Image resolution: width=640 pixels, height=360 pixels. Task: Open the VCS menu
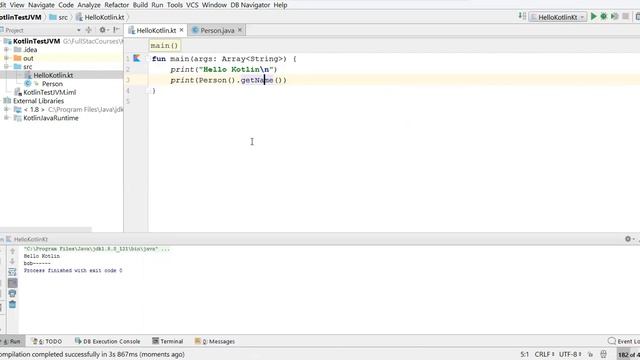[192, 5]
